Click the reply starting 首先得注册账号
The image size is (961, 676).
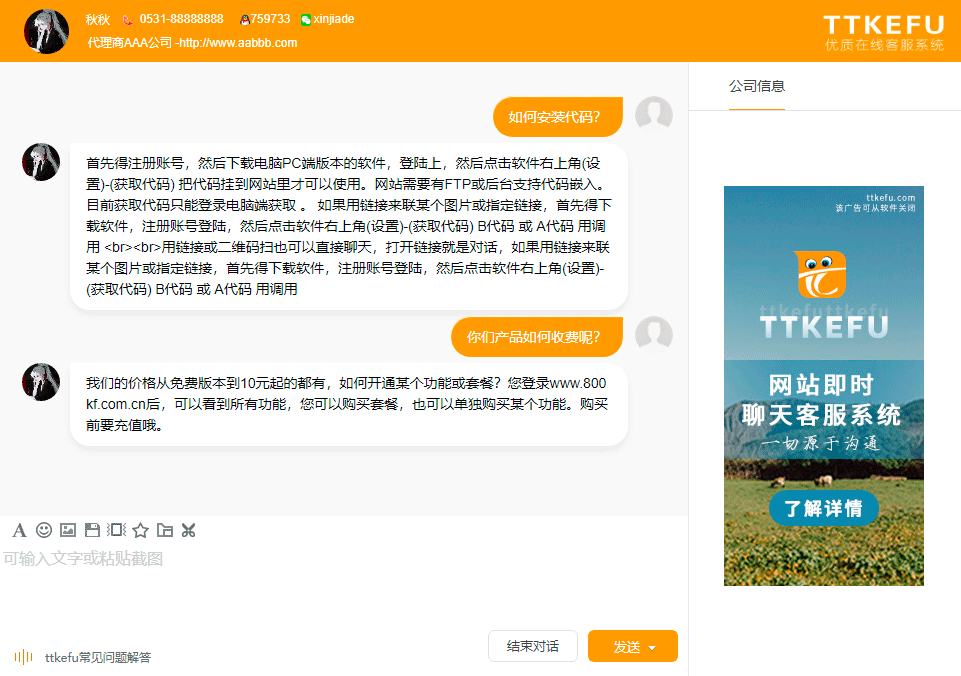click(x=349, y=227)
